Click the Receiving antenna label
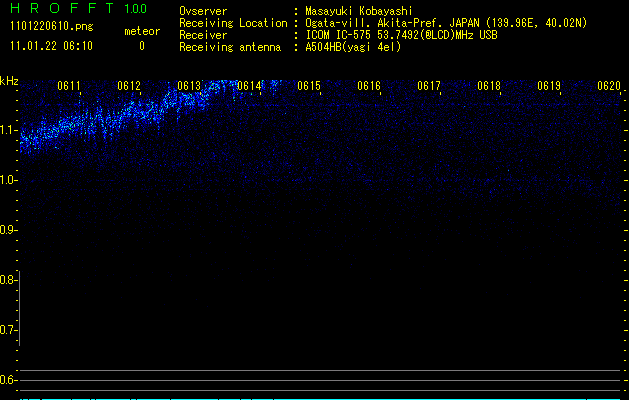This screenshot has width=629, height=400. click(230, 47)
